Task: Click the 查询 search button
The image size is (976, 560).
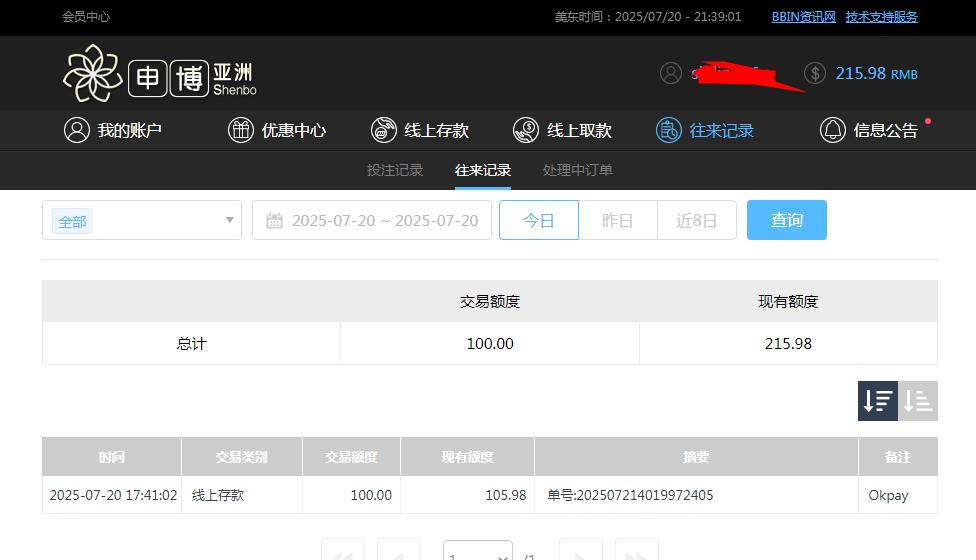Action: click(x=787, y=220)
